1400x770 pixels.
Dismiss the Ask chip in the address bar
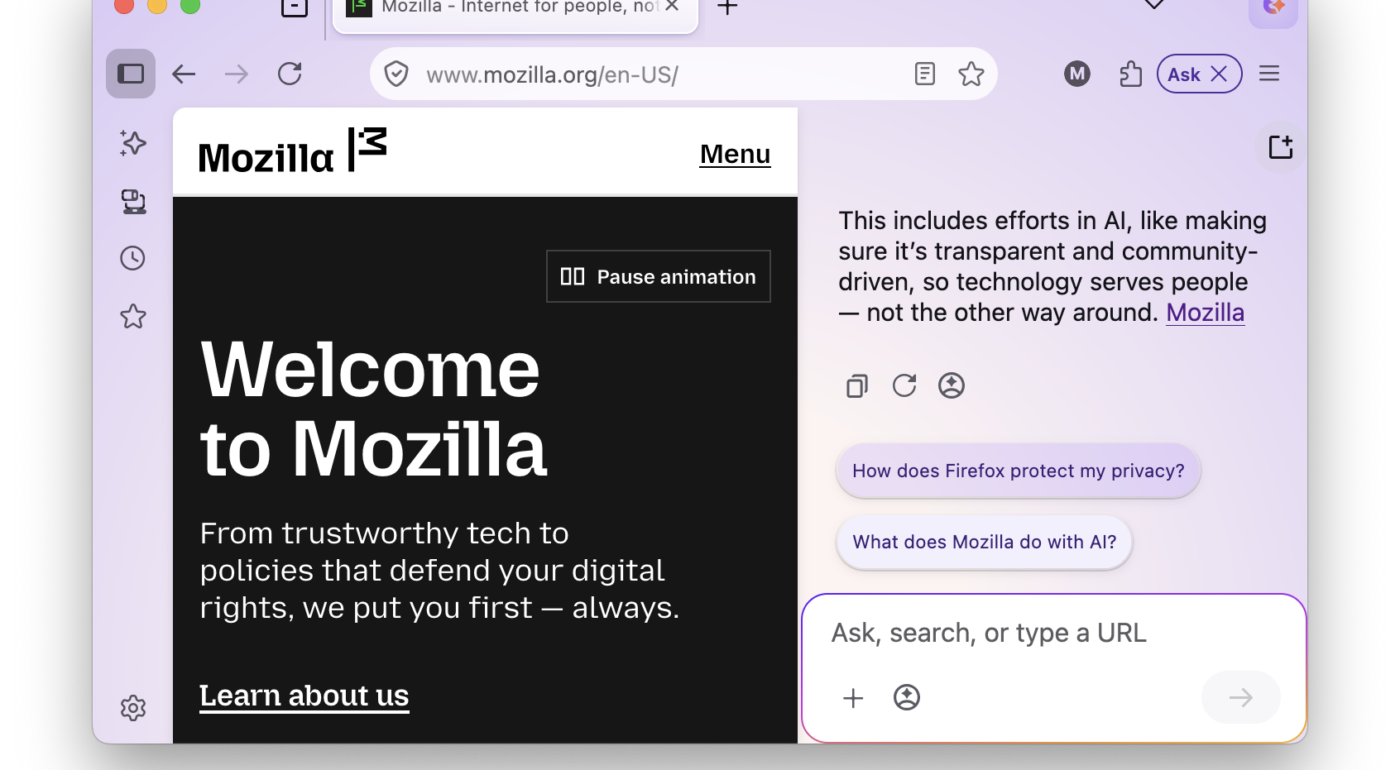point(1219,73)
